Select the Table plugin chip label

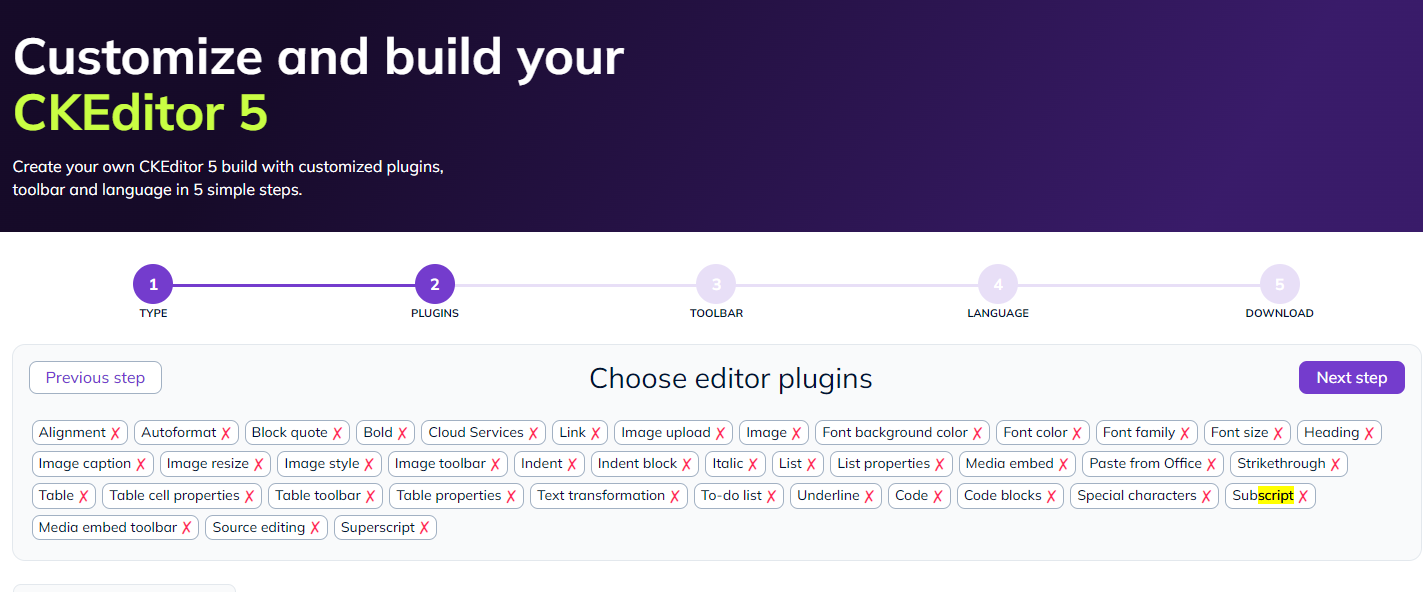[56, 496]
